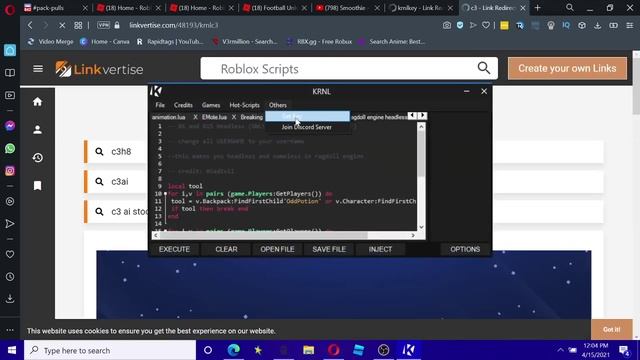Screen dimensions: 640x360
Task: Open history icon in Linkvertise sidebar
Action: 38,158
